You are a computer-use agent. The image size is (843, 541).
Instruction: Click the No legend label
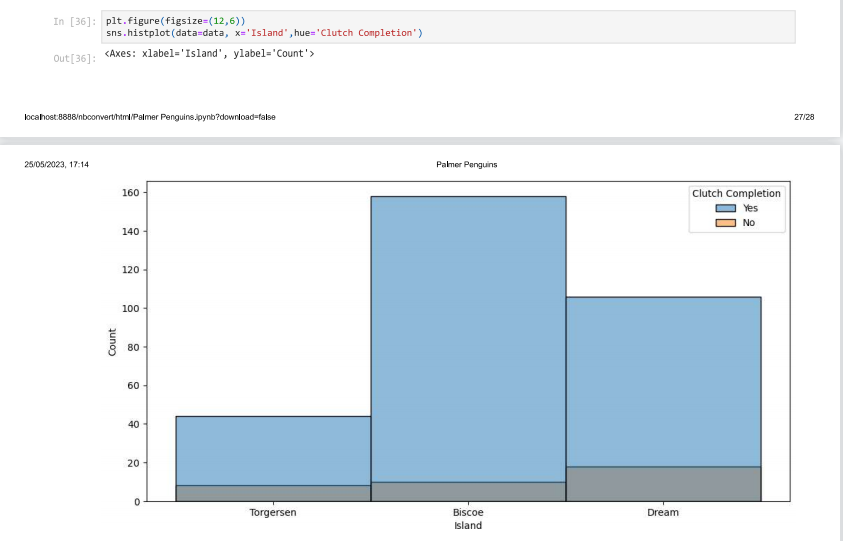click(x=748, y=223)
